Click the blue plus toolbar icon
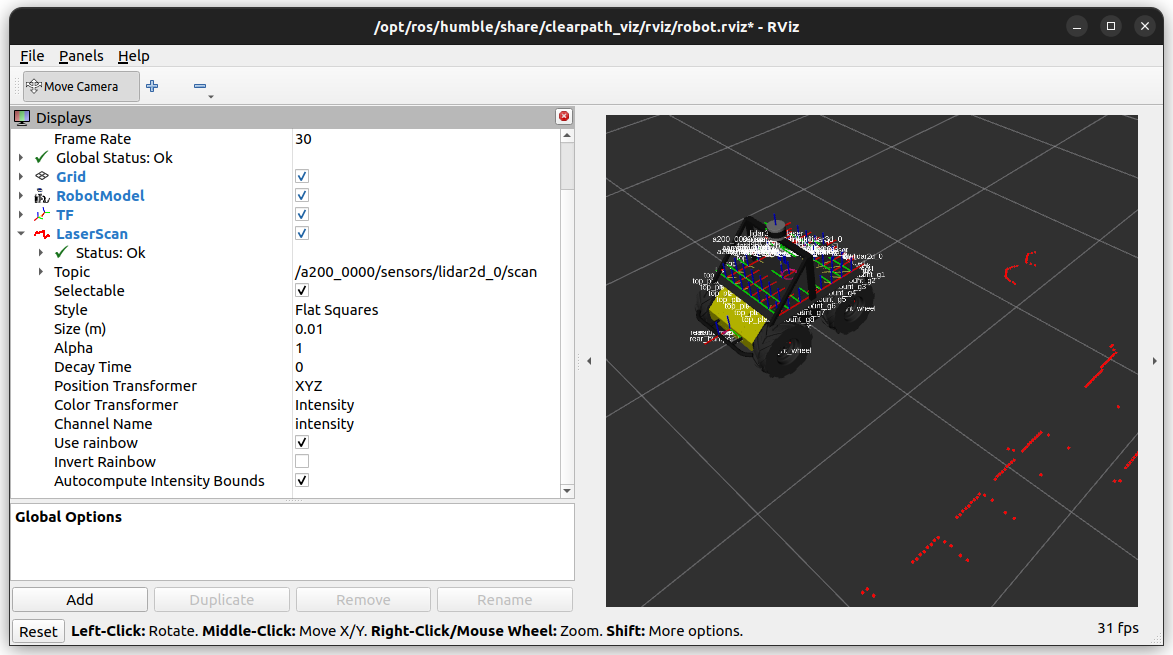Image resolution: width=1173 pixels, height=655 pixels. click(152, 87)
